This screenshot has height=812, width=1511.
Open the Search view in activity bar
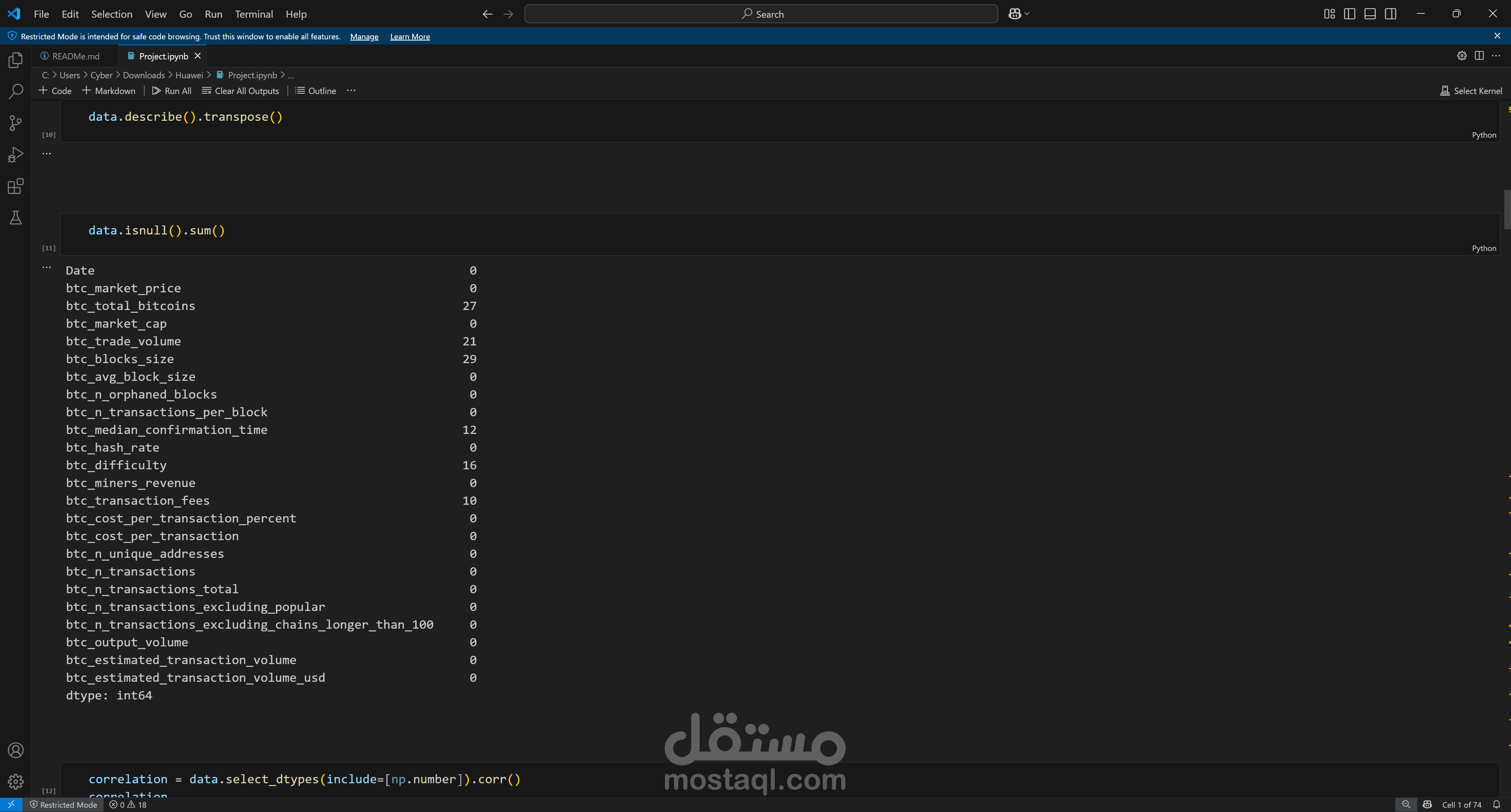coord(16,91)
